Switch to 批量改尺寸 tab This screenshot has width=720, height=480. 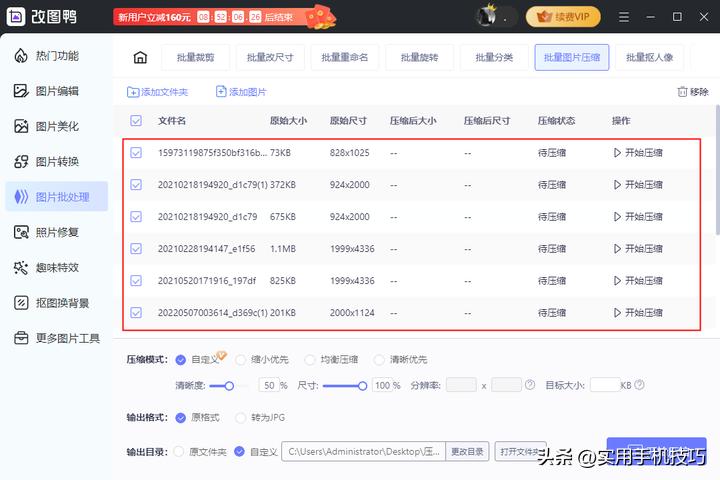[270, 57]
